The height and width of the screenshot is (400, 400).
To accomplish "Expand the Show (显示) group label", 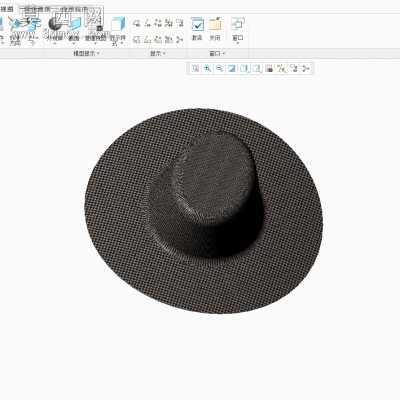I will (x=158, y=53).
